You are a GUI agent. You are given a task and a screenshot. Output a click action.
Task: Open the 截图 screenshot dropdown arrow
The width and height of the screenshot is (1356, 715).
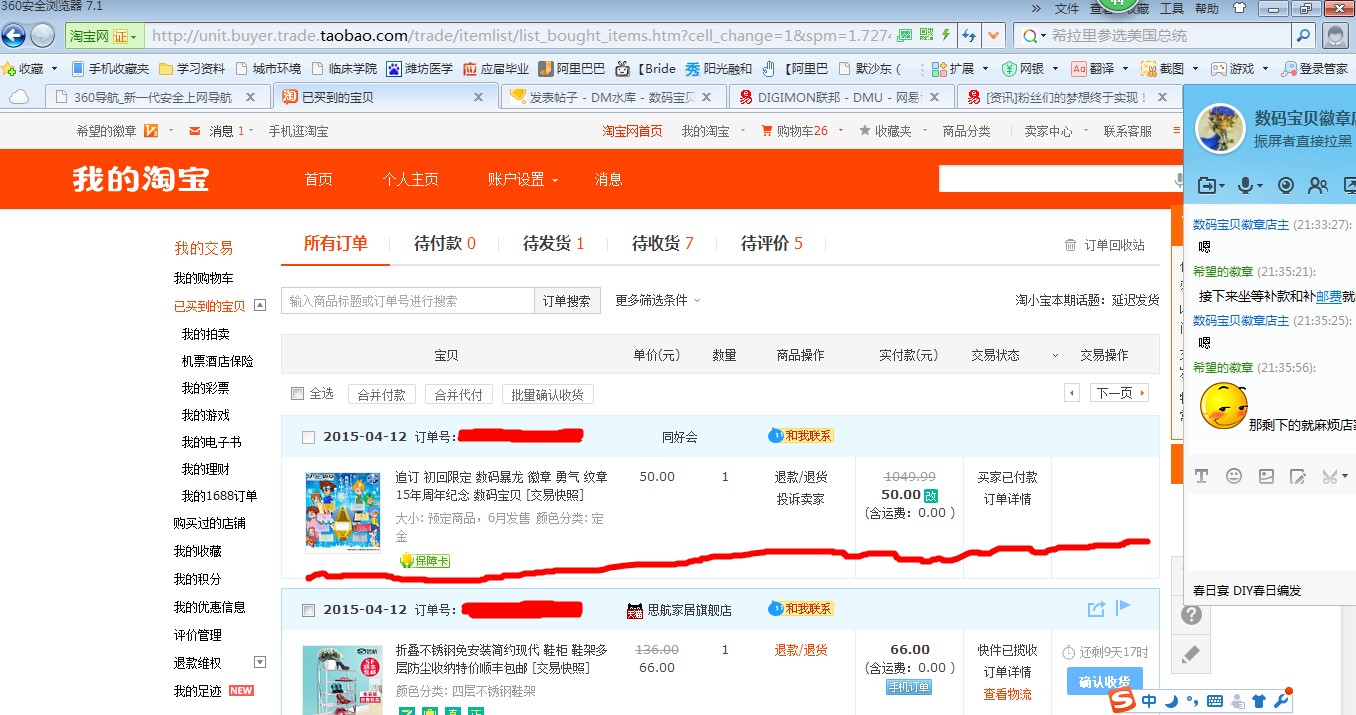pos(1195,69)
